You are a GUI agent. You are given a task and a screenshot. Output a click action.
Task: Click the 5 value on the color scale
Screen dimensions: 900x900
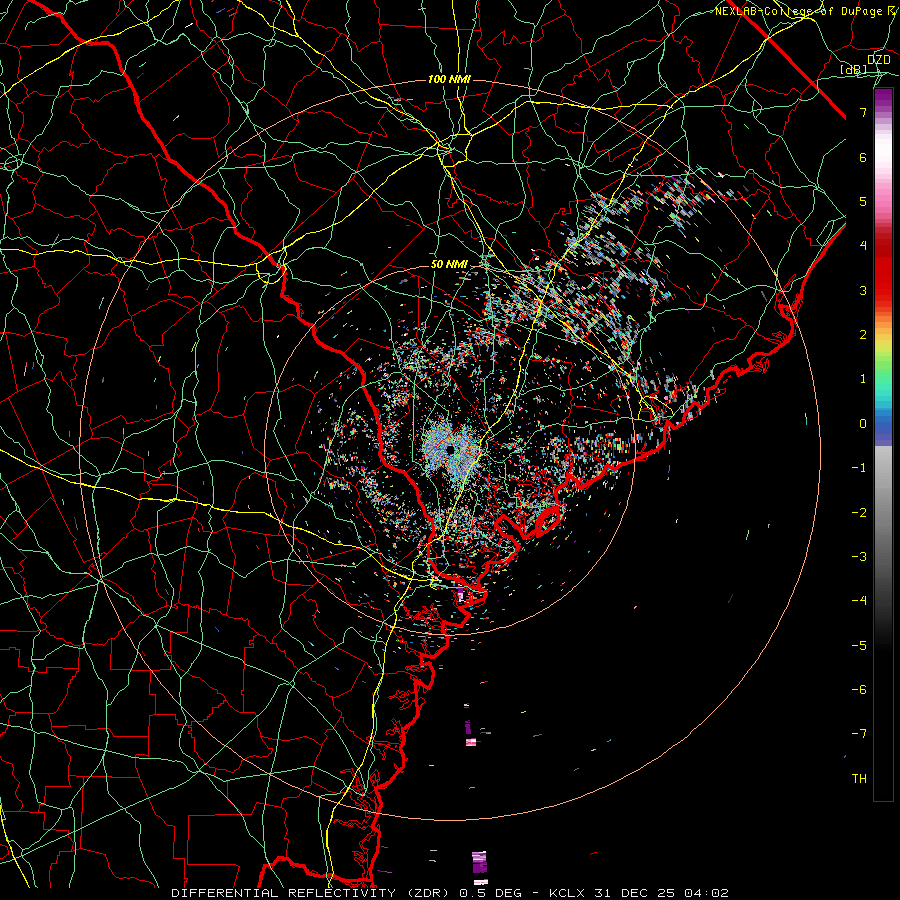click(x=863, y=201)
